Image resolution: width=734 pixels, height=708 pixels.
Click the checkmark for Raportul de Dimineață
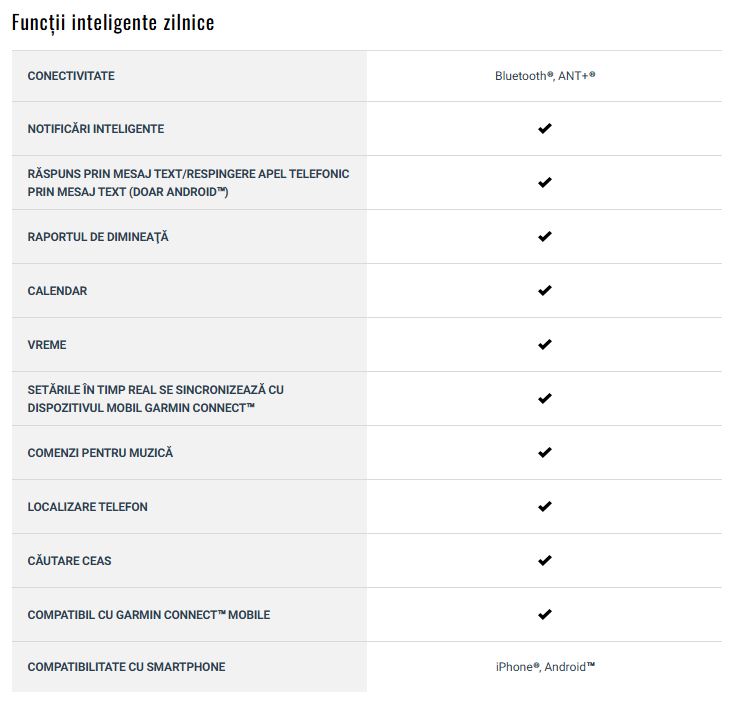coord(544,236)
